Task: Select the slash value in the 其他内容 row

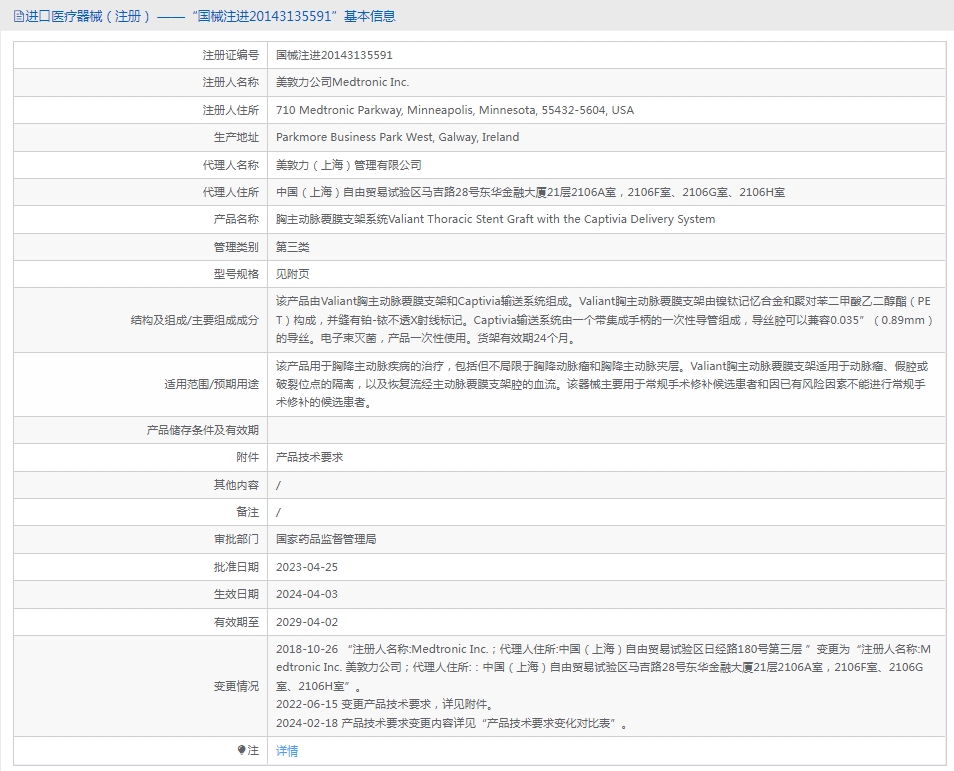Action: [x=278, y=486]
